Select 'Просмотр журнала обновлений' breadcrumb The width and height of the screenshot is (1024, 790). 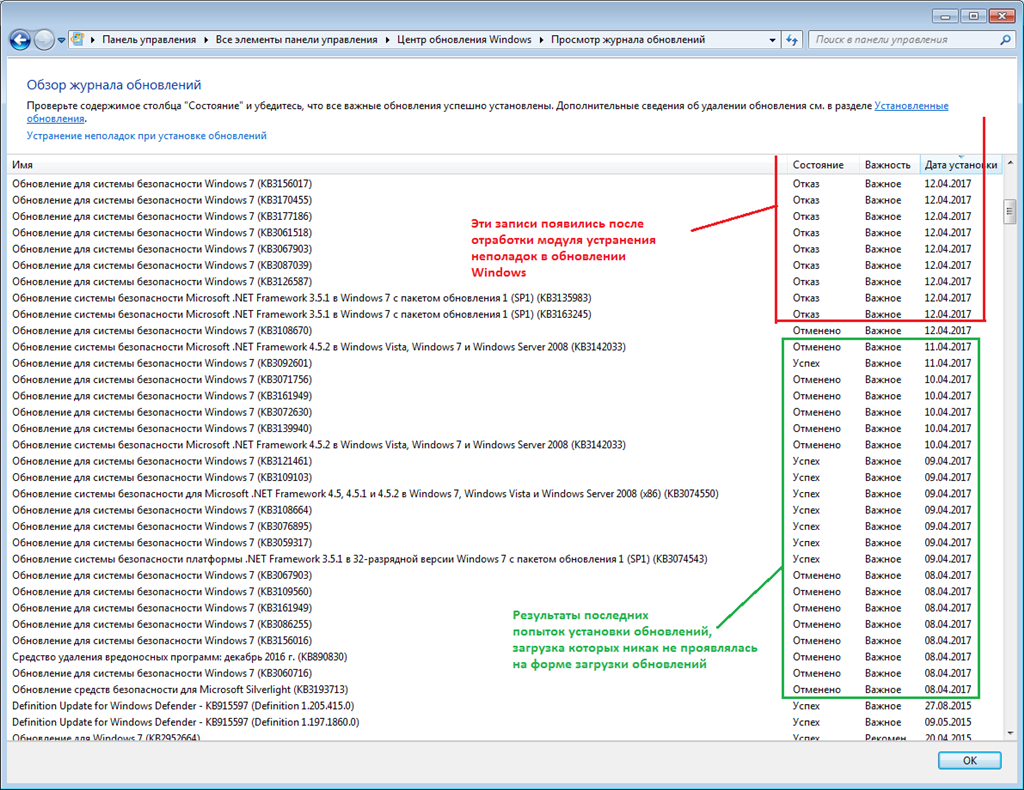[x=628, y=40]
